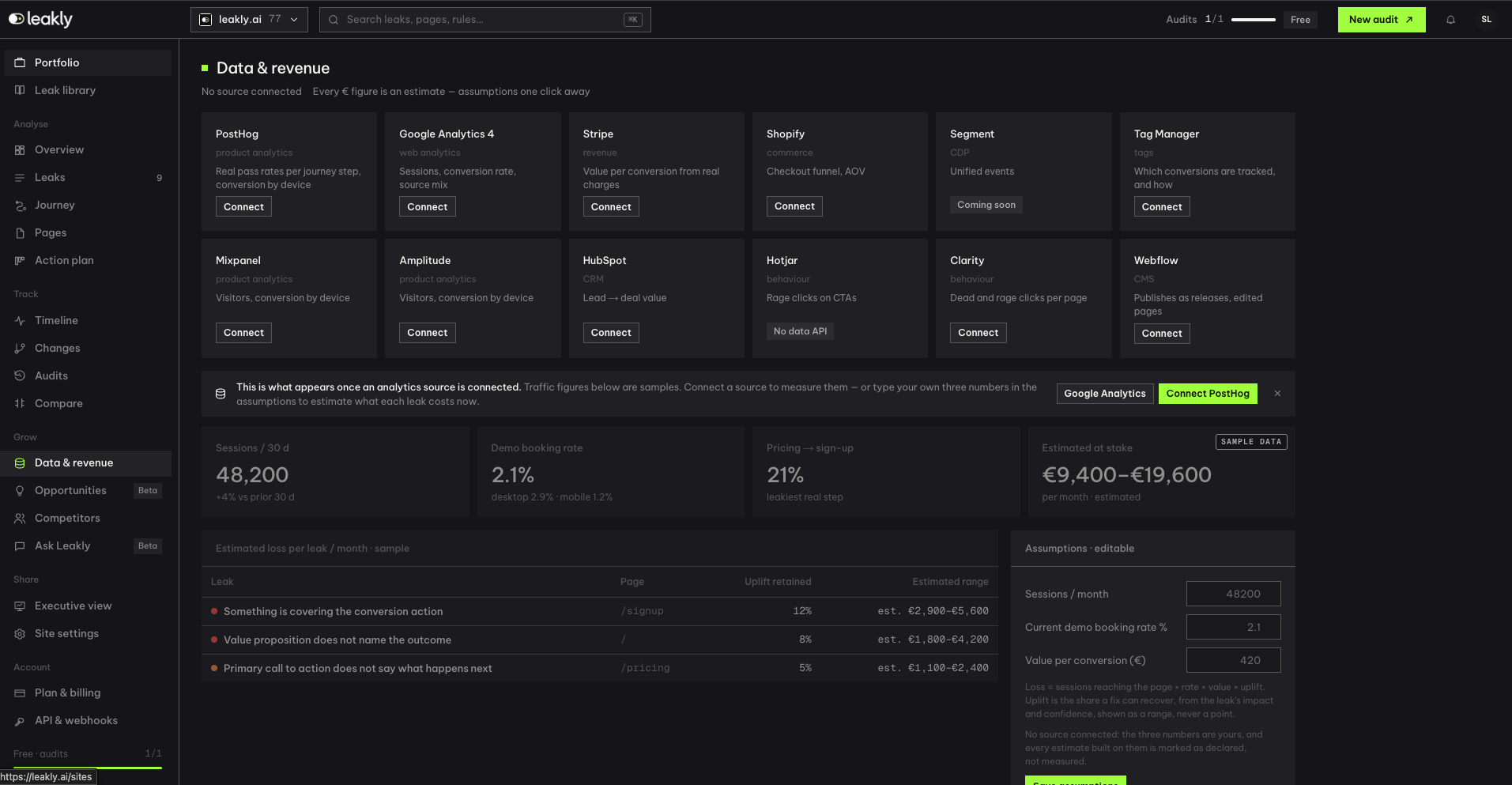Connect the PostHog source card

coord(243,206)
